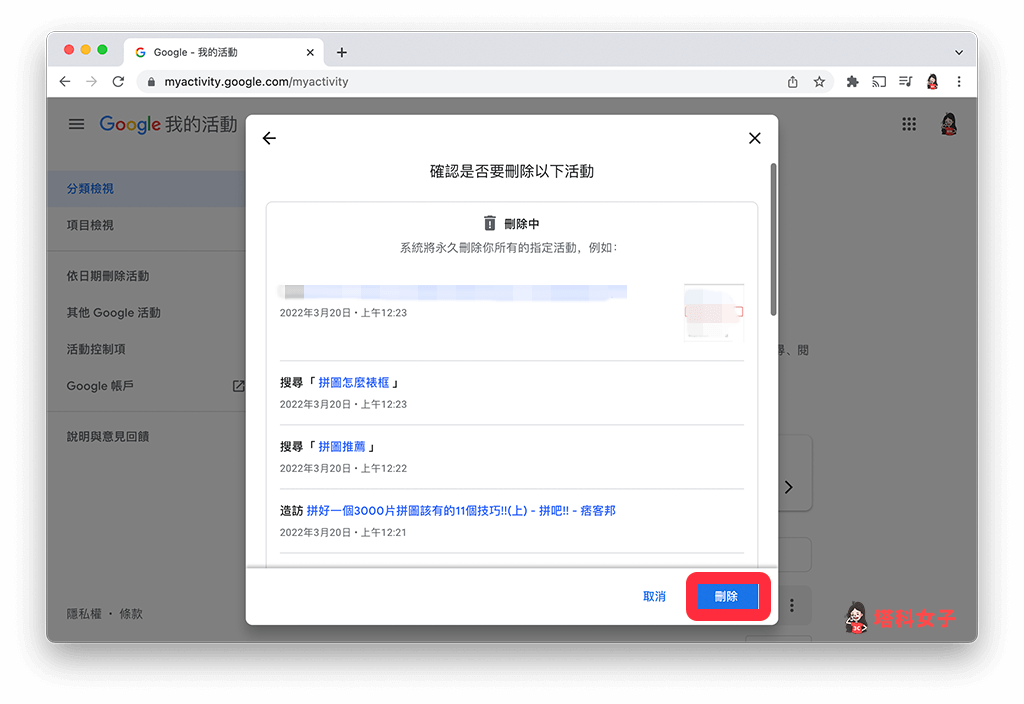Click the 條款 footer link
Image resolution: width=1024 pixels, height=704 pixels.
coord(131,614)
